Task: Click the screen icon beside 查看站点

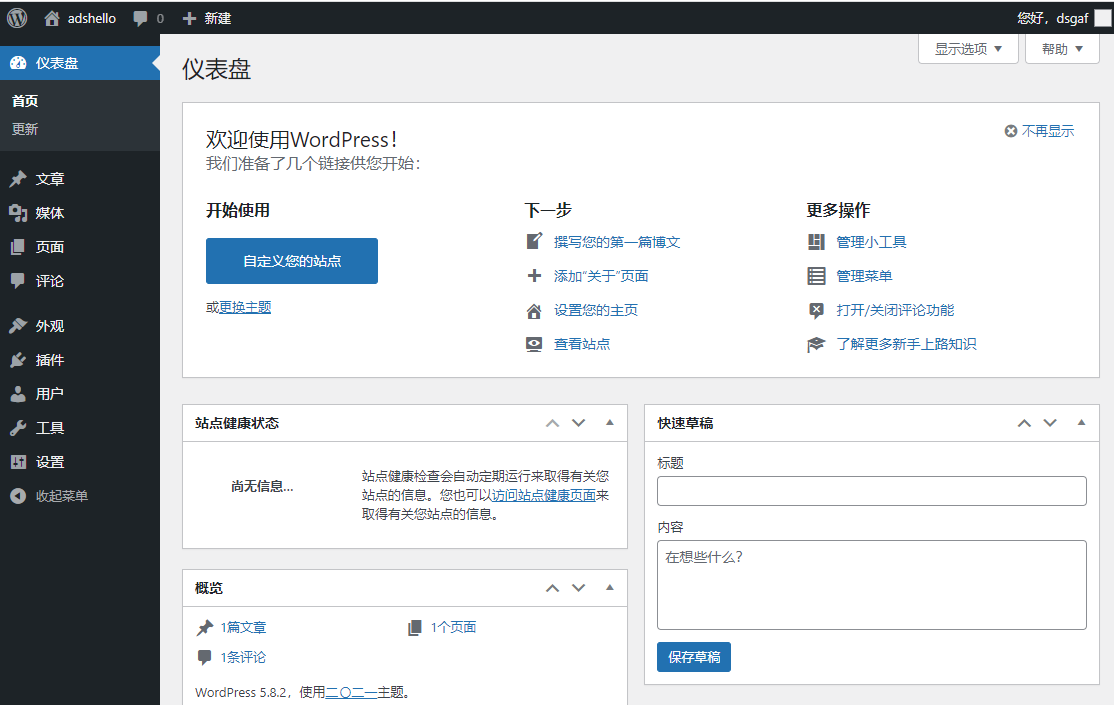Action: coord(534,345)
